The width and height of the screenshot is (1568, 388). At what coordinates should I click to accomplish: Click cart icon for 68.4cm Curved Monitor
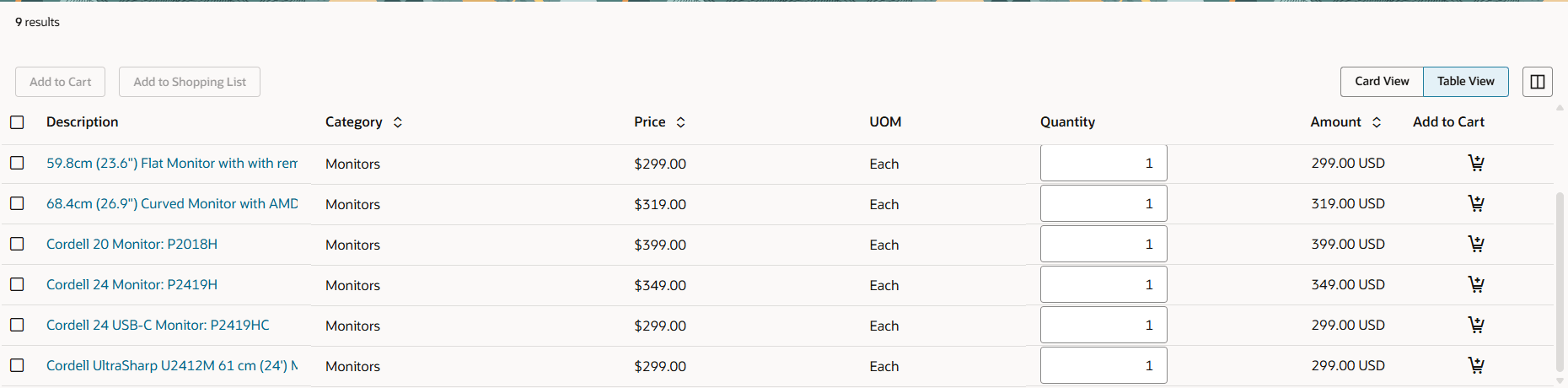(x=1475, y=203)
